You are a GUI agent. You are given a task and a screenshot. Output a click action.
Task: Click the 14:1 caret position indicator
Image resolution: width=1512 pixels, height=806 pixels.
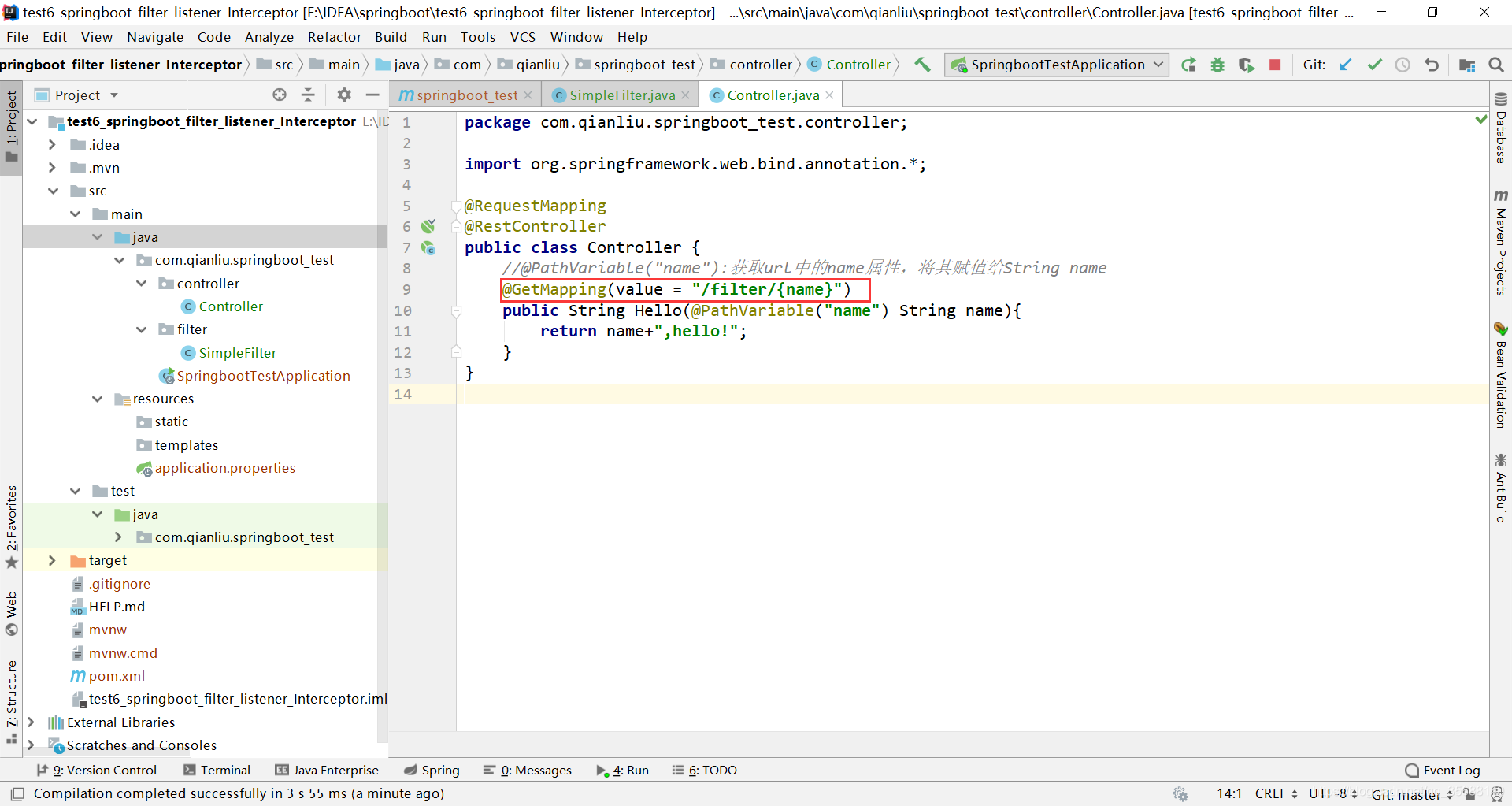point(1229,794)
